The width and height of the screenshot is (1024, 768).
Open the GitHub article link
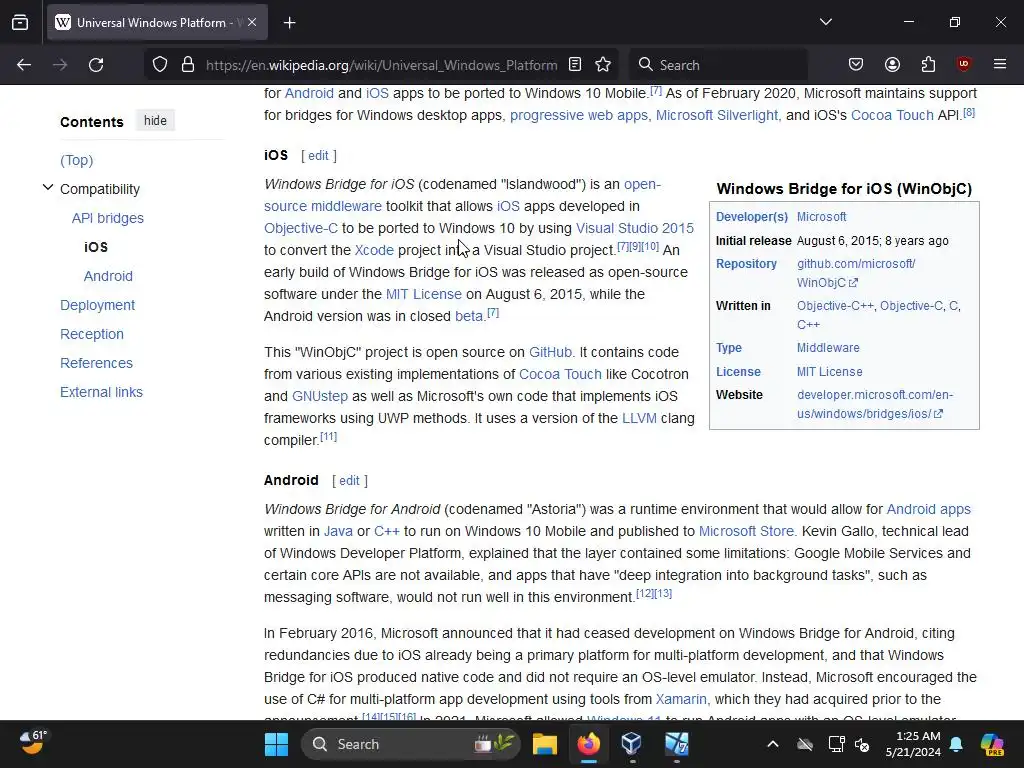550,352
